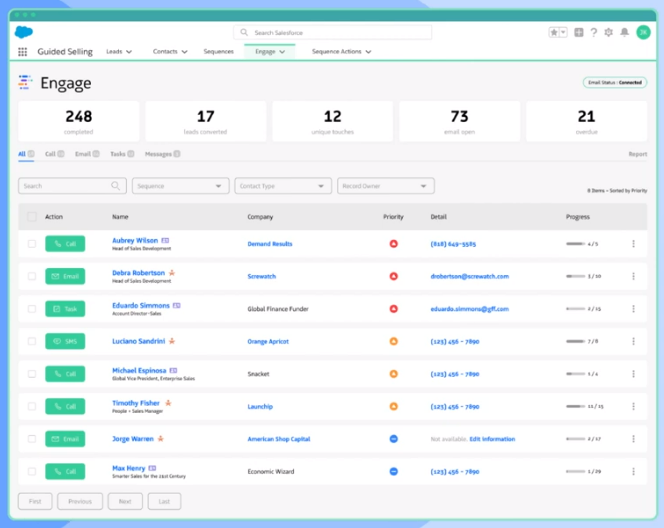Screen dimensions: 664x528
Task: Open row actions menu for Max Henry
Action: pos(633,471)
